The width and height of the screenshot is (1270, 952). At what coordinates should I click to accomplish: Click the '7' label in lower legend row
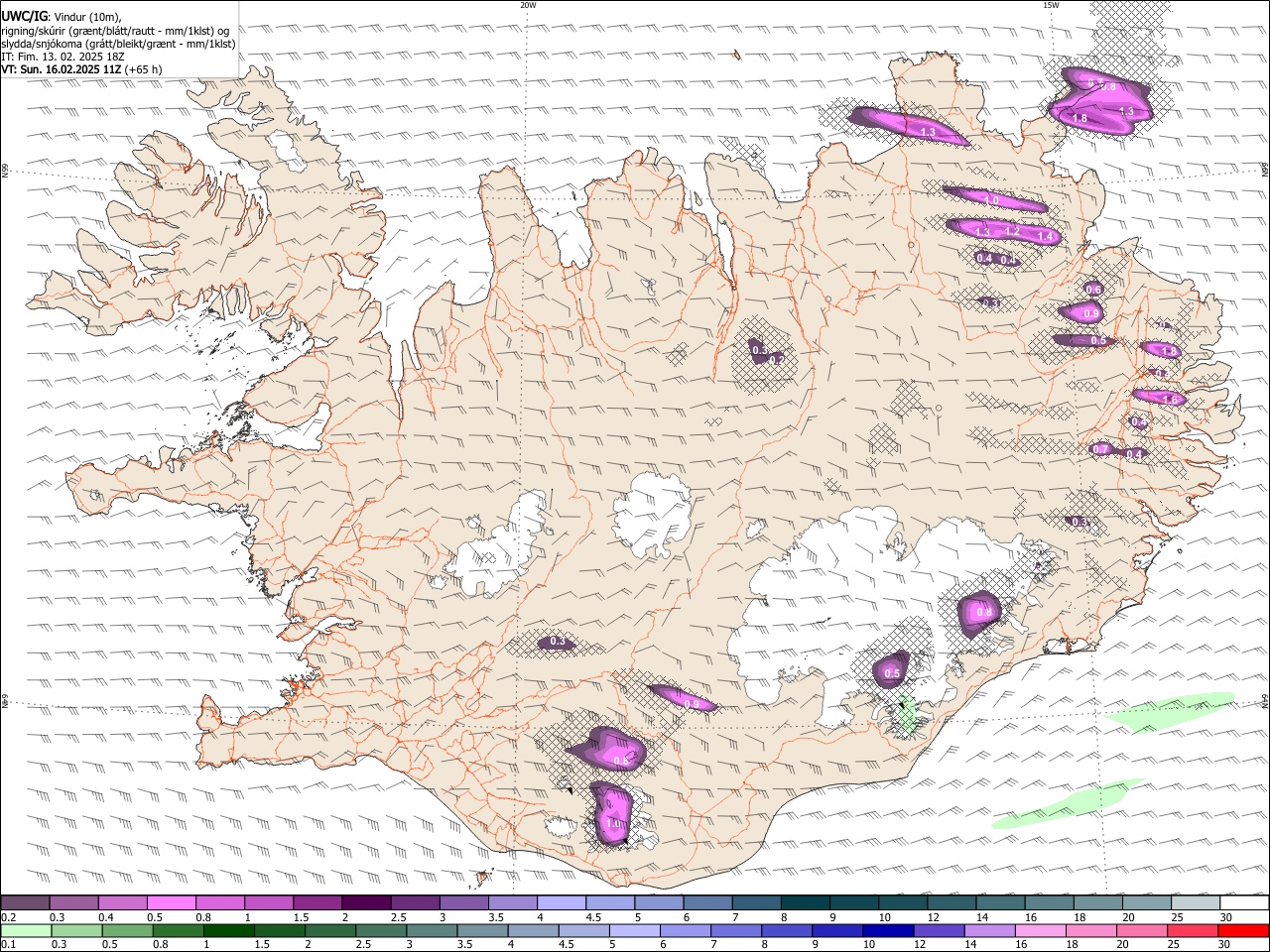[x=713, y=945]
